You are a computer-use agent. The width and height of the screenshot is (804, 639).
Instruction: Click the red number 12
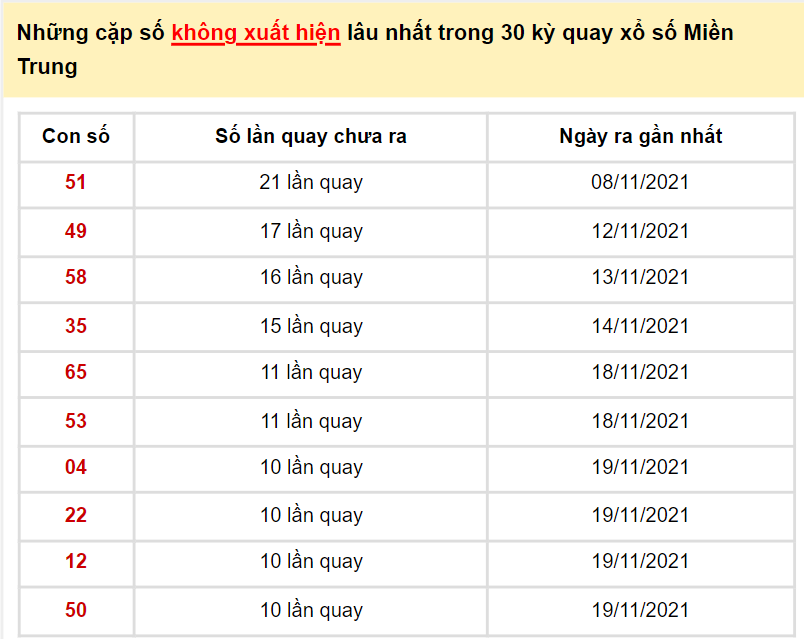(76, 561)
